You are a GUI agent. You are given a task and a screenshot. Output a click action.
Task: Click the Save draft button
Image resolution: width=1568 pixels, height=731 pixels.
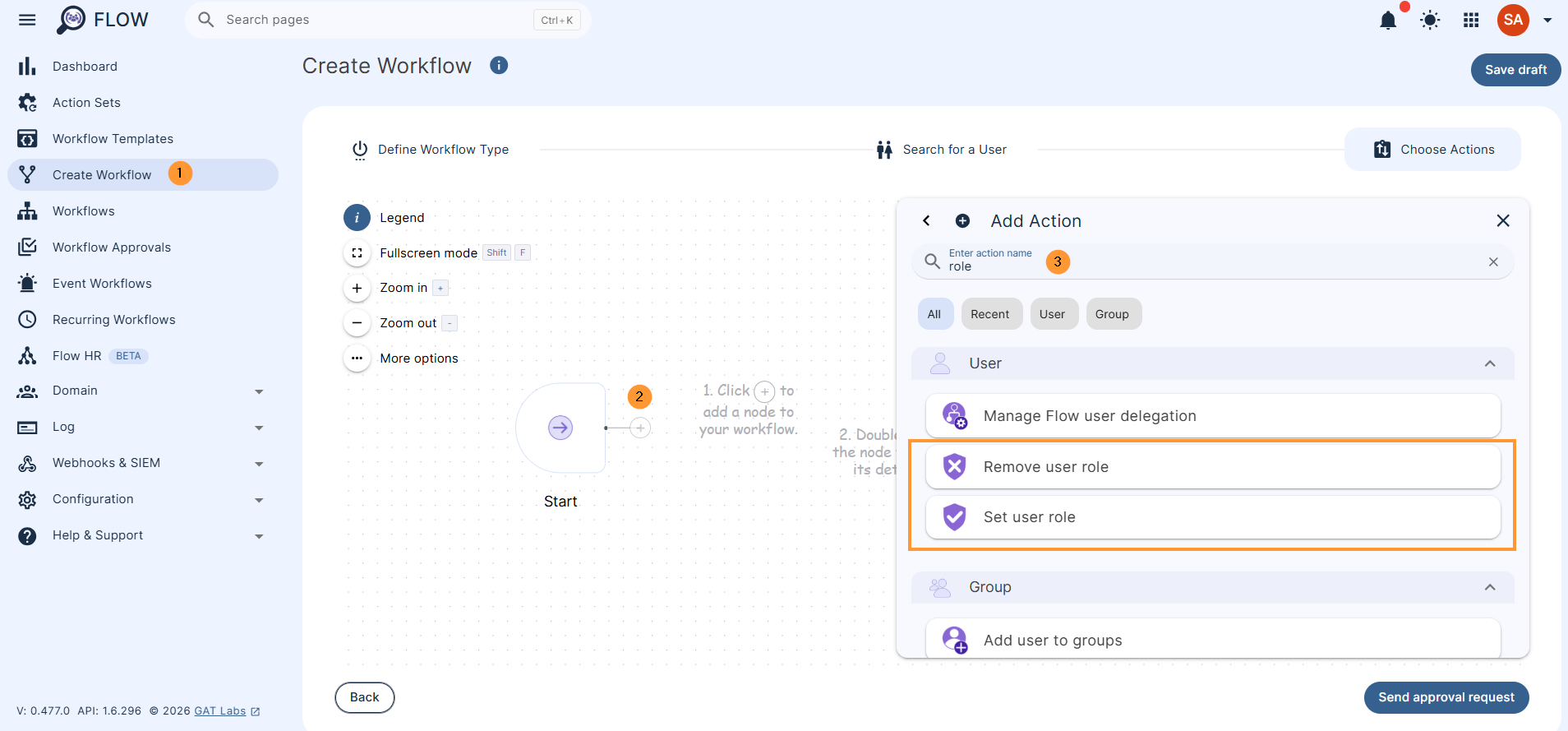click(x=1515, y=70)
